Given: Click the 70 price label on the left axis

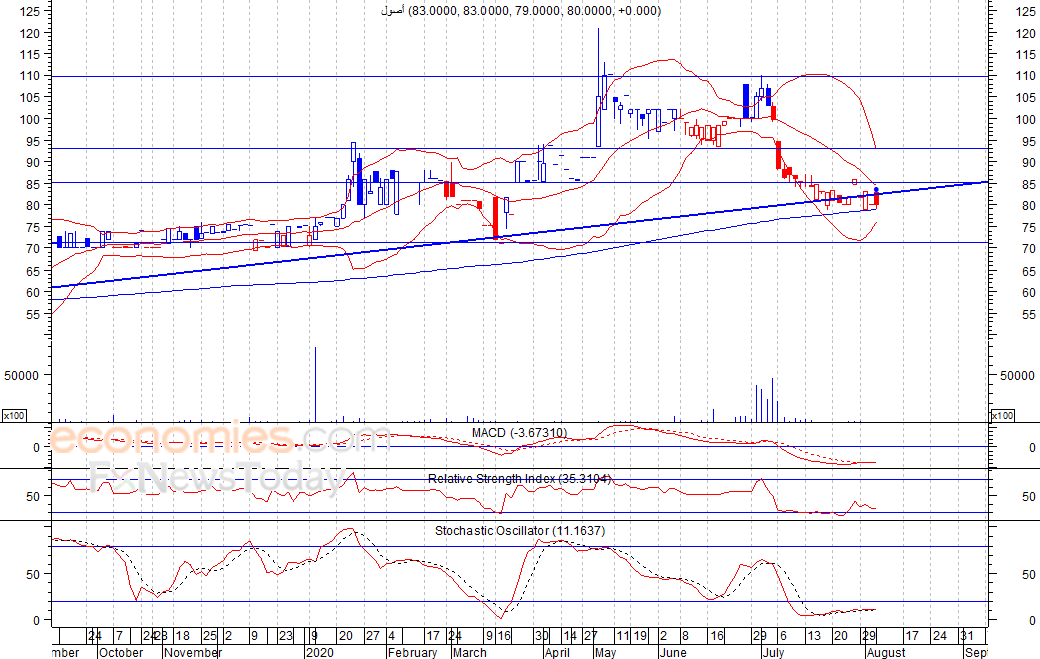Looking at the screenshot, I should [33, 249].
